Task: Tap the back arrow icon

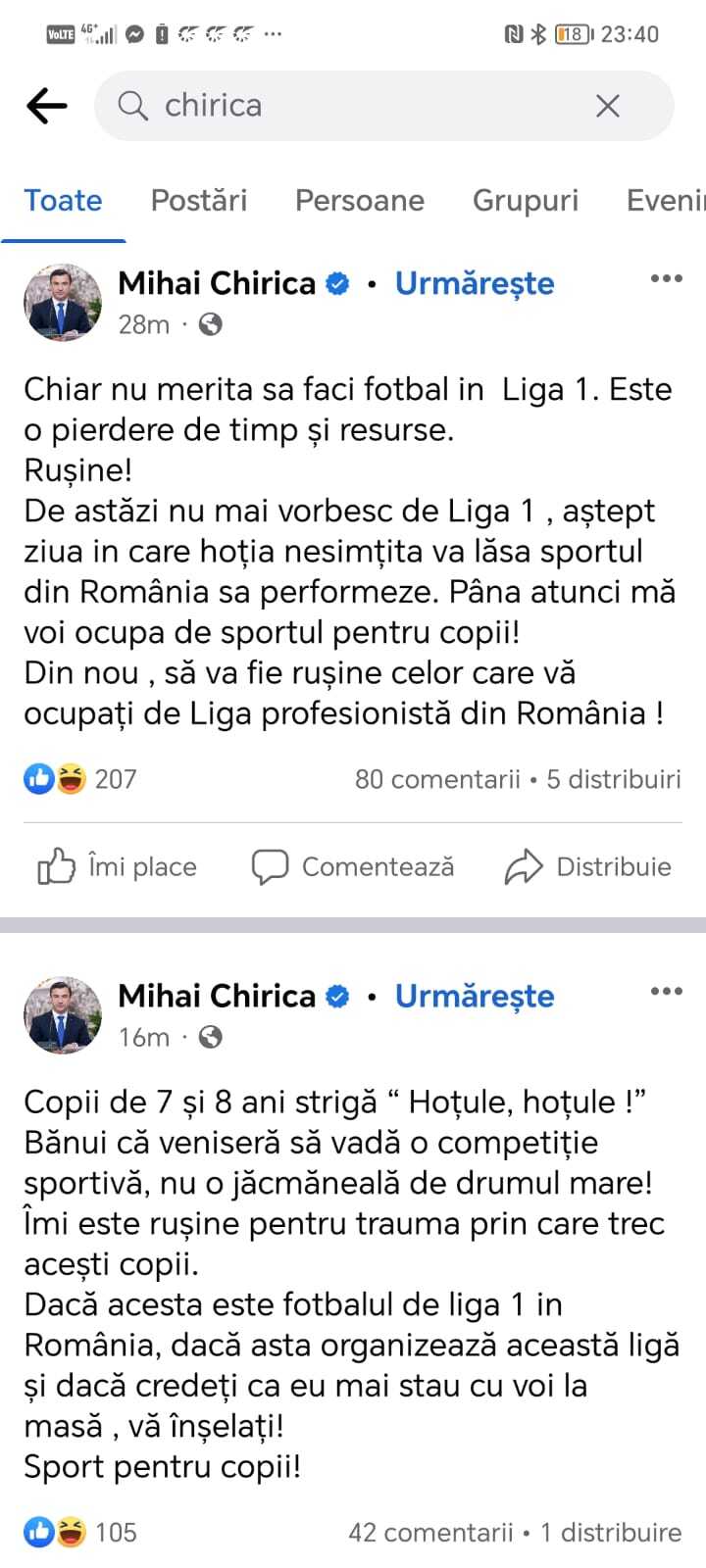Action: [46, 106]
